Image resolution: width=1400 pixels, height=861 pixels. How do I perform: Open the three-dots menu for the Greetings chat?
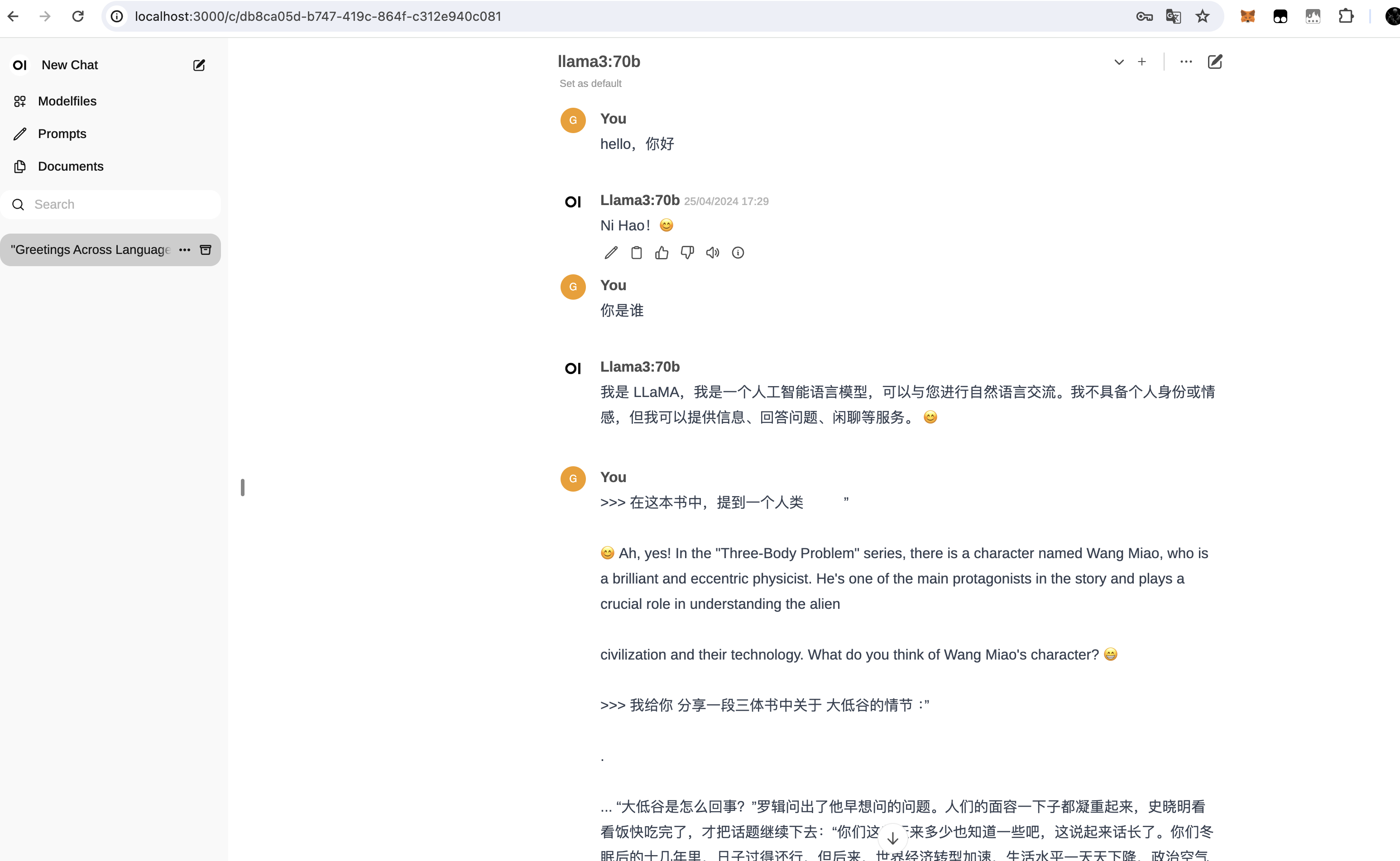tap(185, 249)
